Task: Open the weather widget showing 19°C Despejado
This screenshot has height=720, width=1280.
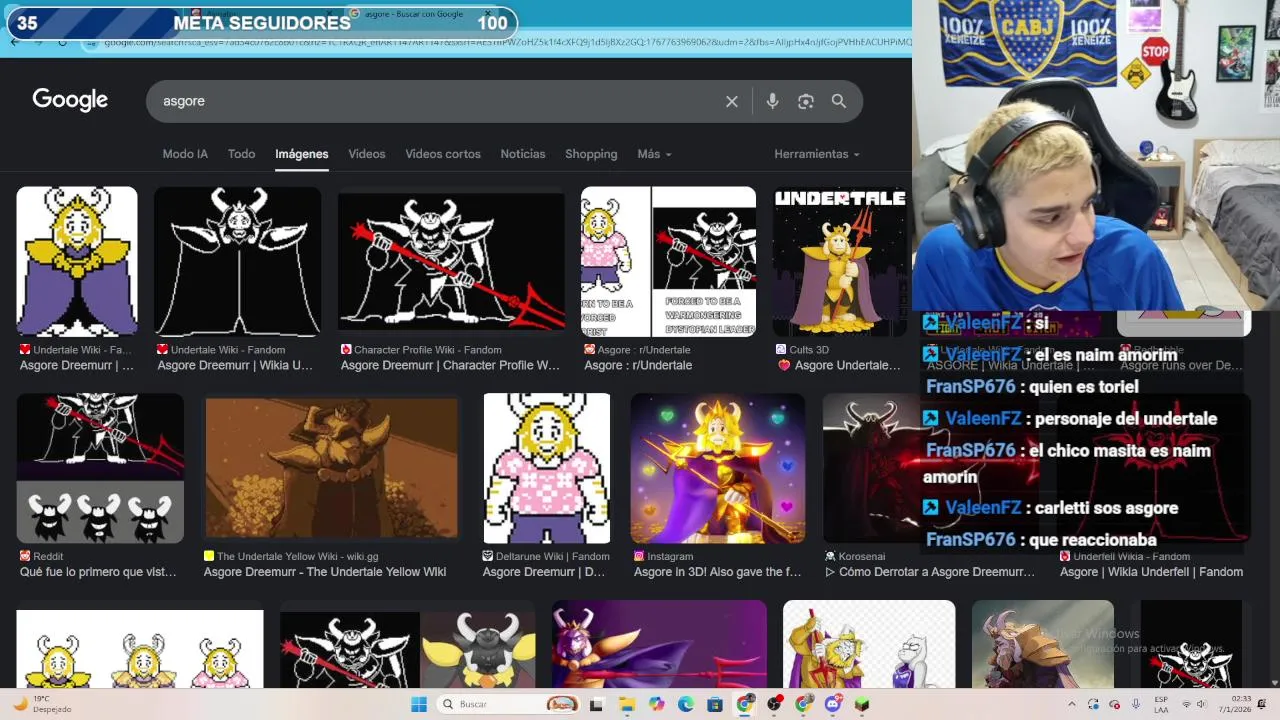Action: click(x=42, y=704)
